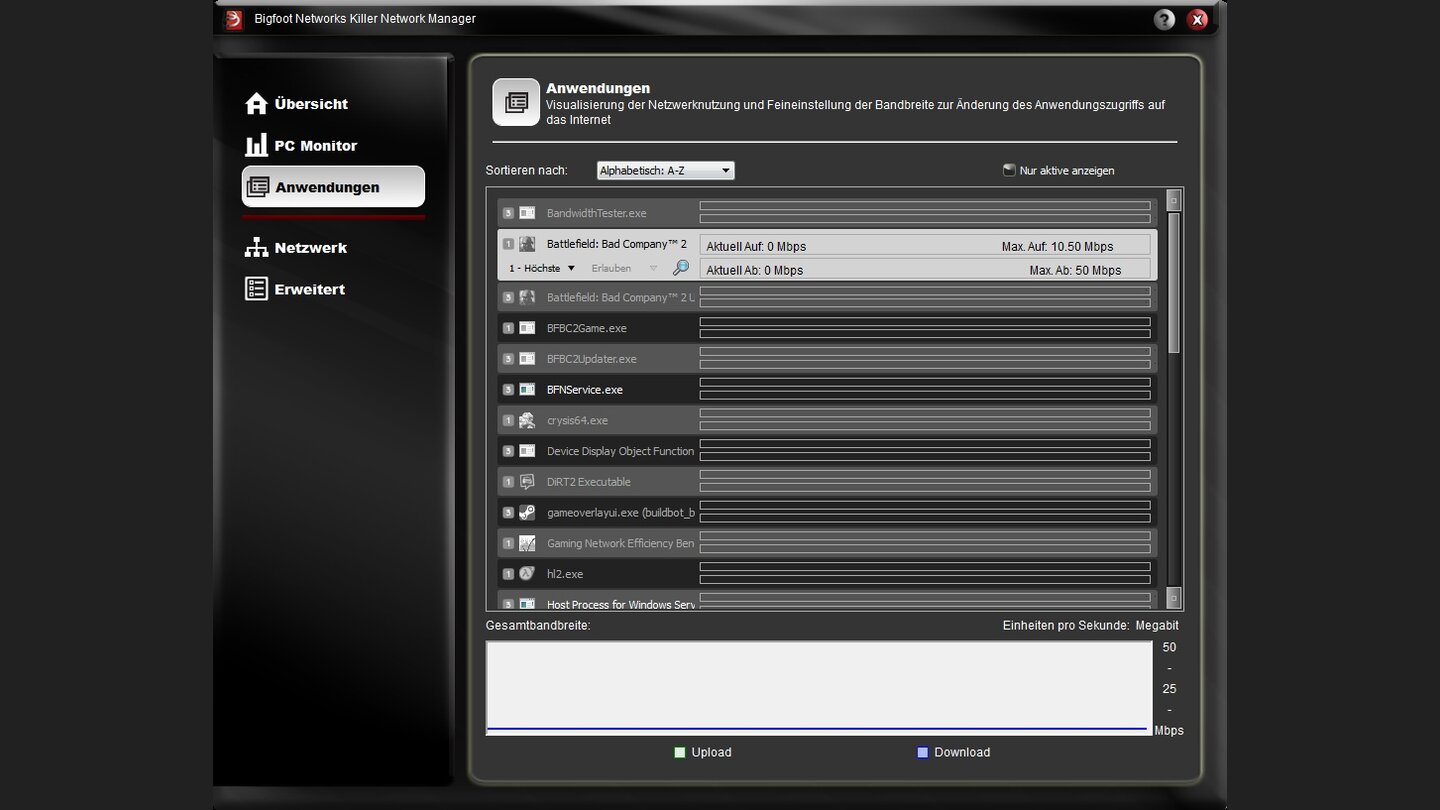Screen dimensions: 1440x810
Task: Click the help question-mark icon
Action: pyautogui.click(x=1164, y=19)
